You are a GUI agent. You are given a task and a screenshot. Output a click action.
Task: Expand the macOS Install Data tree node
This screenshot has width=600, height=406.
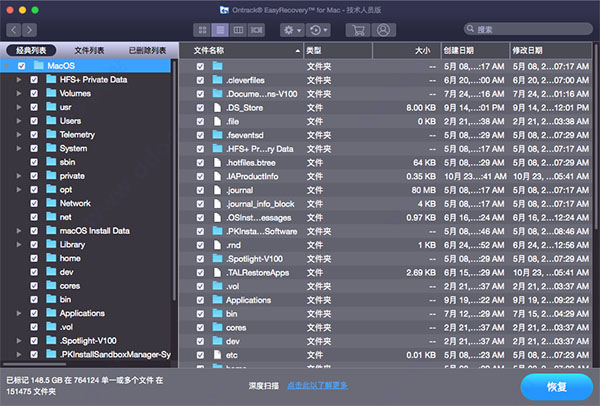tap(18, 231)
